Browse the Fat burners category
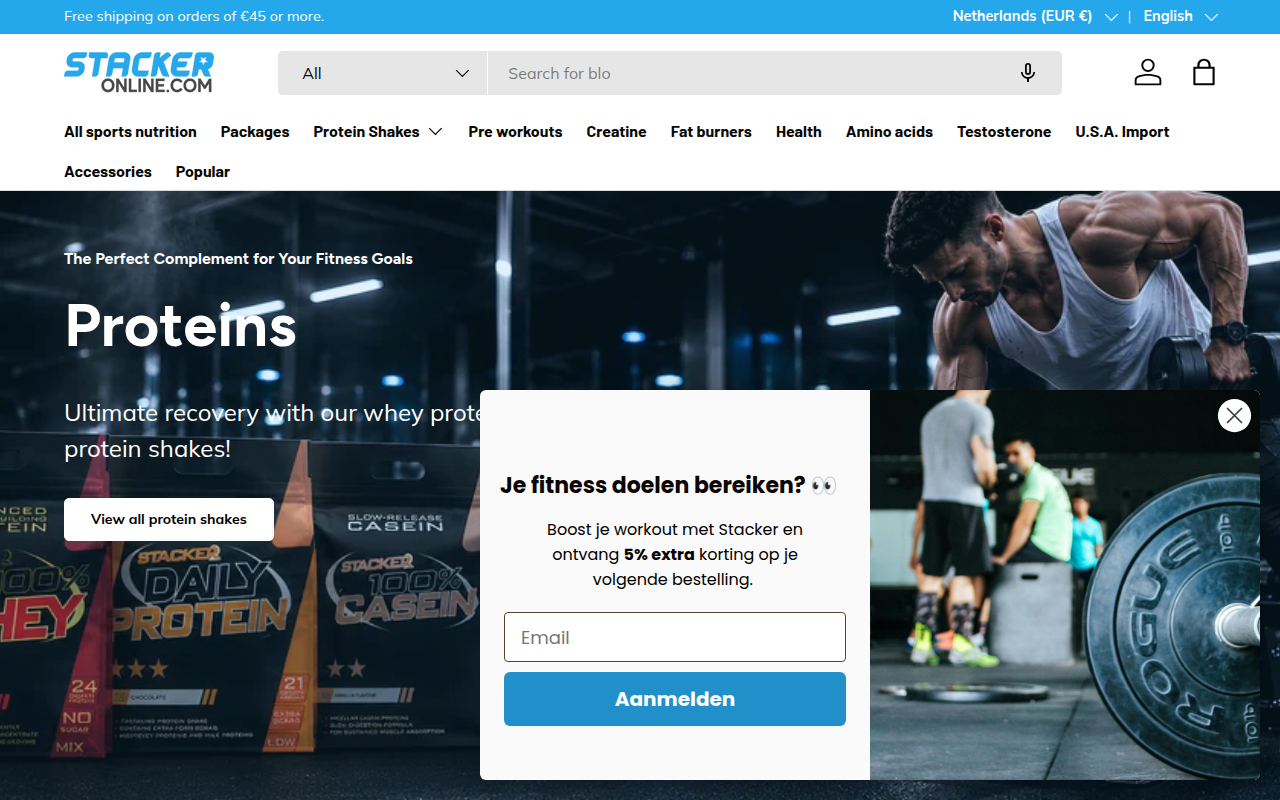Viewport: 1280px width, 800px height. click(711, 132)
